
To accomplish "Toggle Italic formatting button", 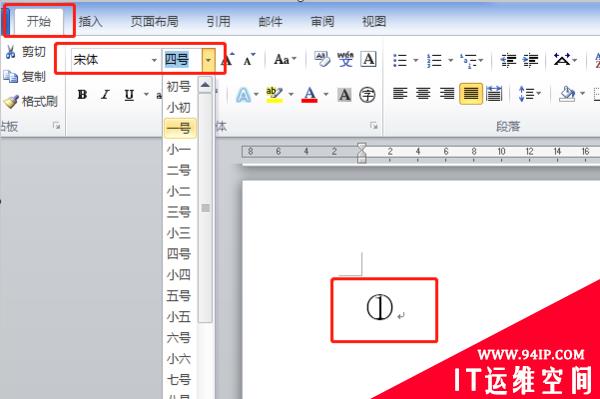I will pyautogui.click(x=105, y=94).
